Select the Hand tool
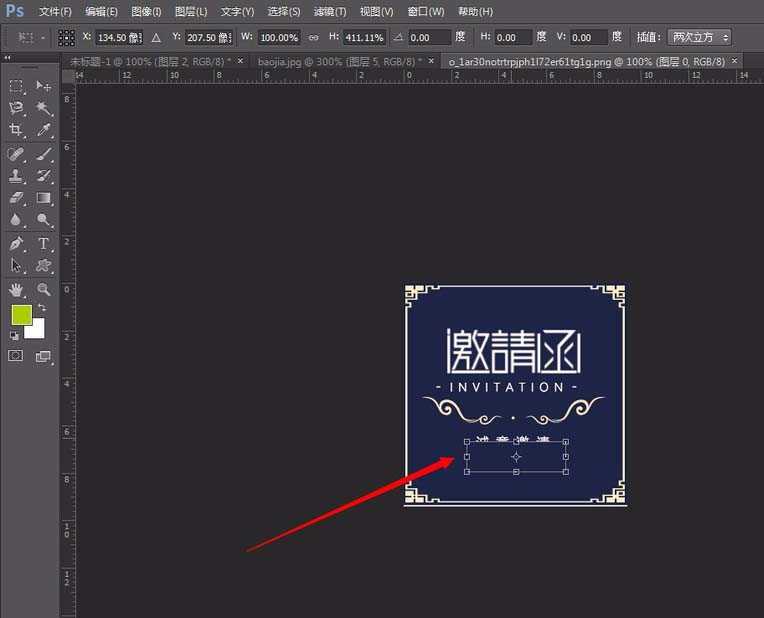Image resolution: width=764 pixels, height=618 pixels. (x=16, y=290)
